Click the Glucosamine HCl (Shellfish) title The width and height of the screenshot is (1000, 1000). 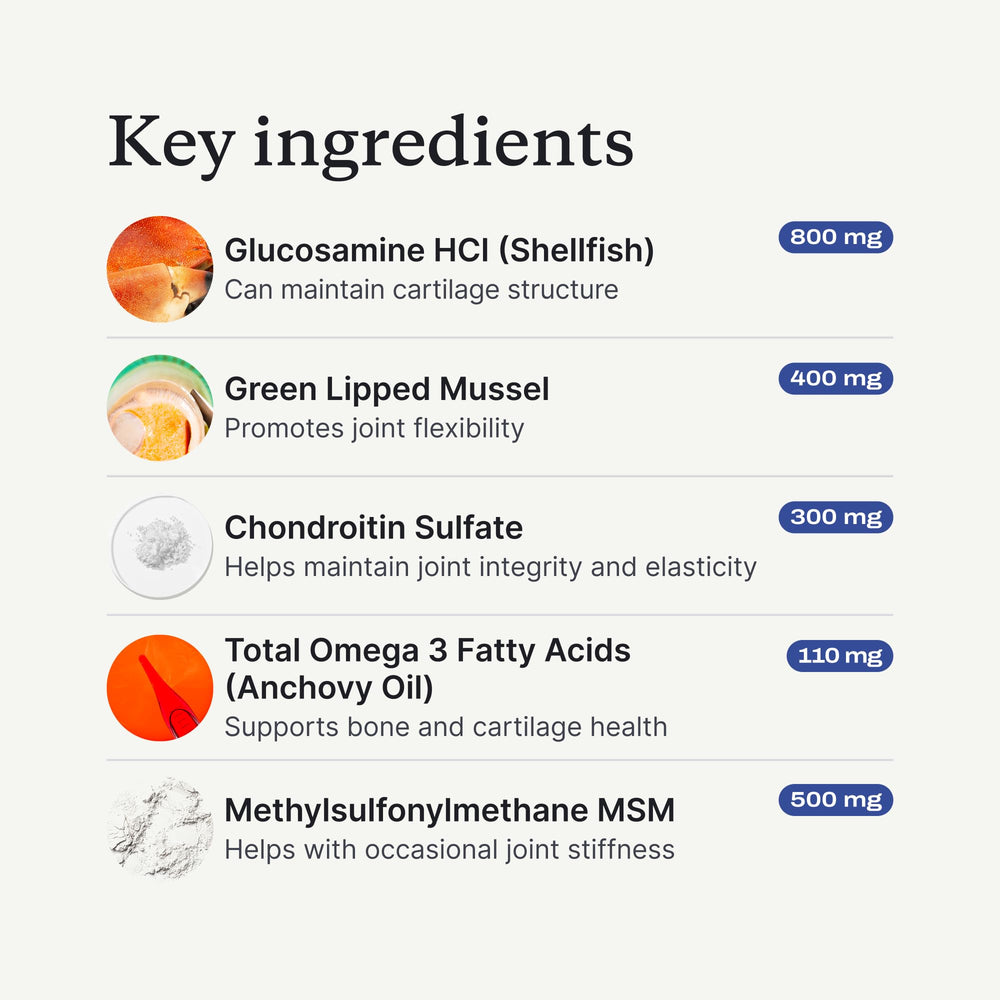[x=439, y=250]
